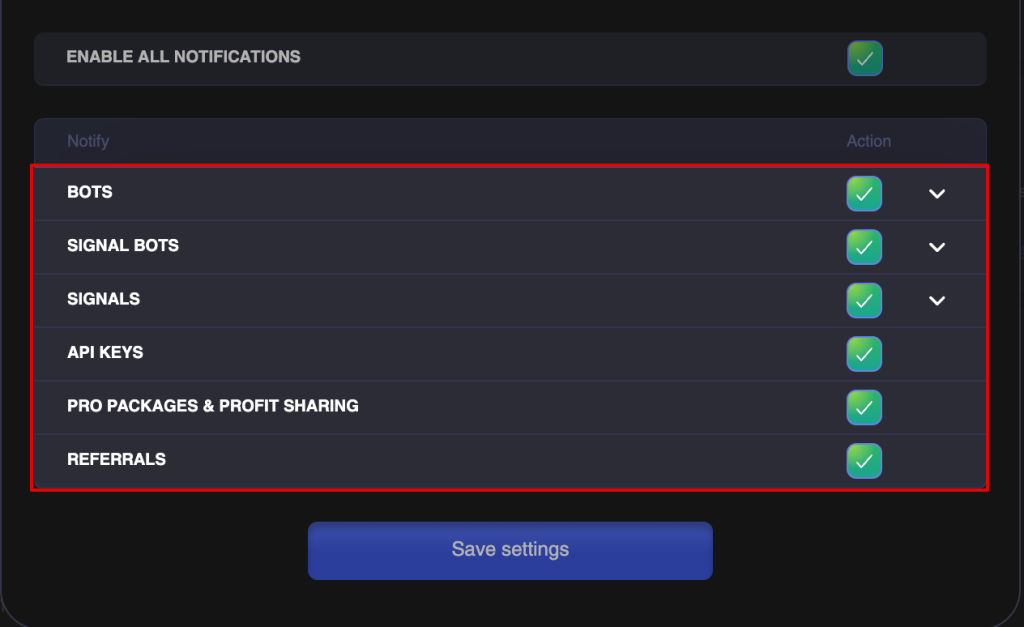Expand the SIGNALS row chevron
The height and width of the screenshot is (627, 1024).
tap(937, 300)
